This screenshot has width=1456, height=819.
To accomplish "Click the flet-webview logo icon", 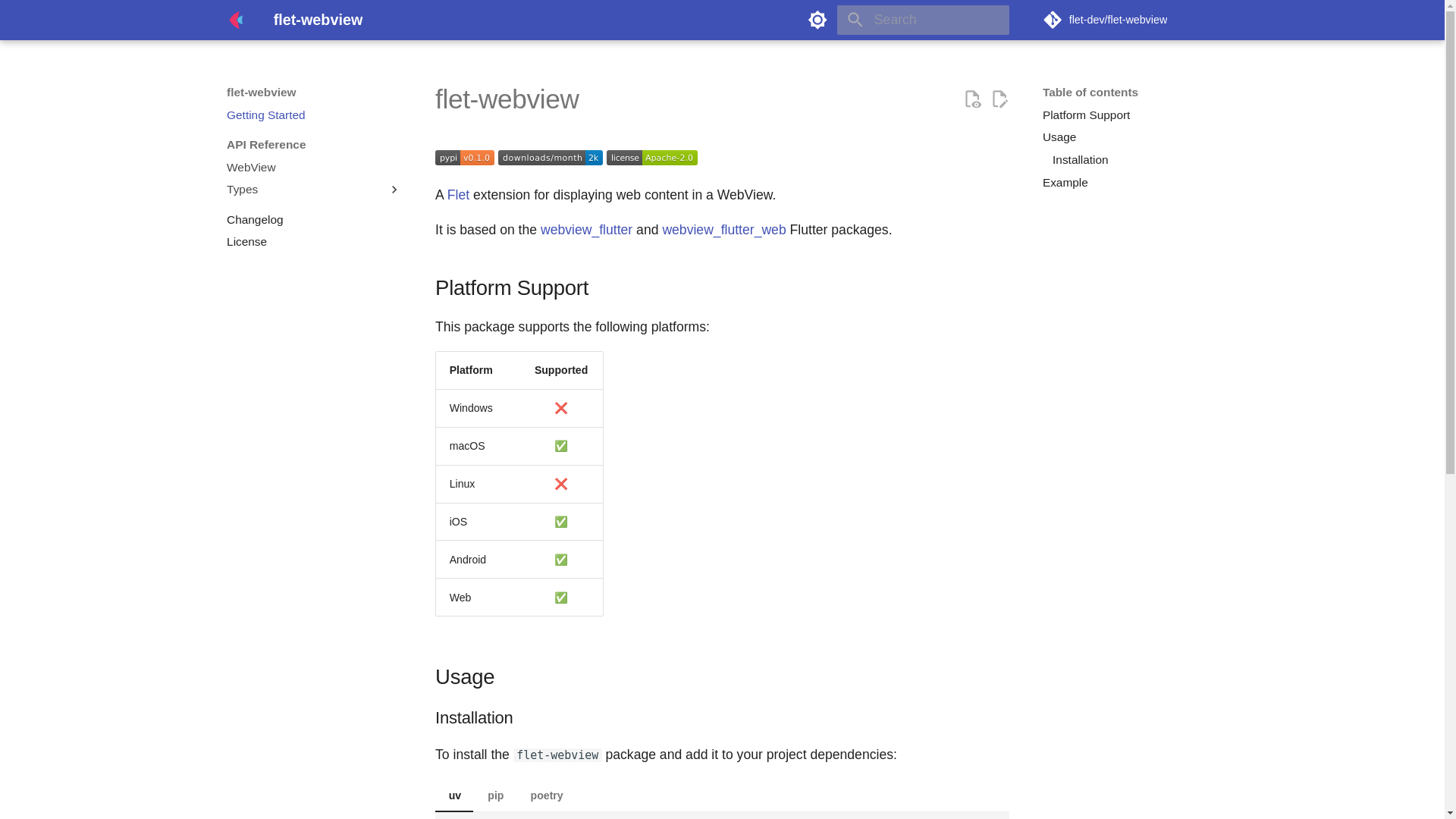I will 236,20.
